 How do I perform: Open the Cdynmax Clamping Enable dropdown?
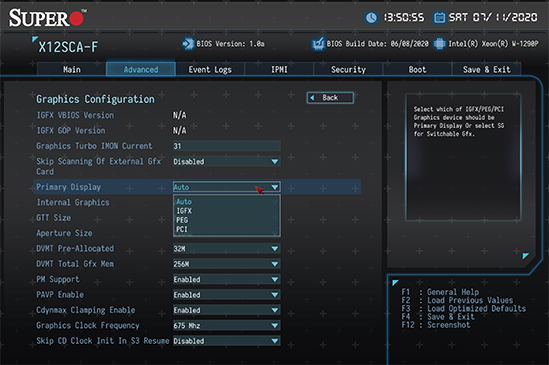coord(227,310)
